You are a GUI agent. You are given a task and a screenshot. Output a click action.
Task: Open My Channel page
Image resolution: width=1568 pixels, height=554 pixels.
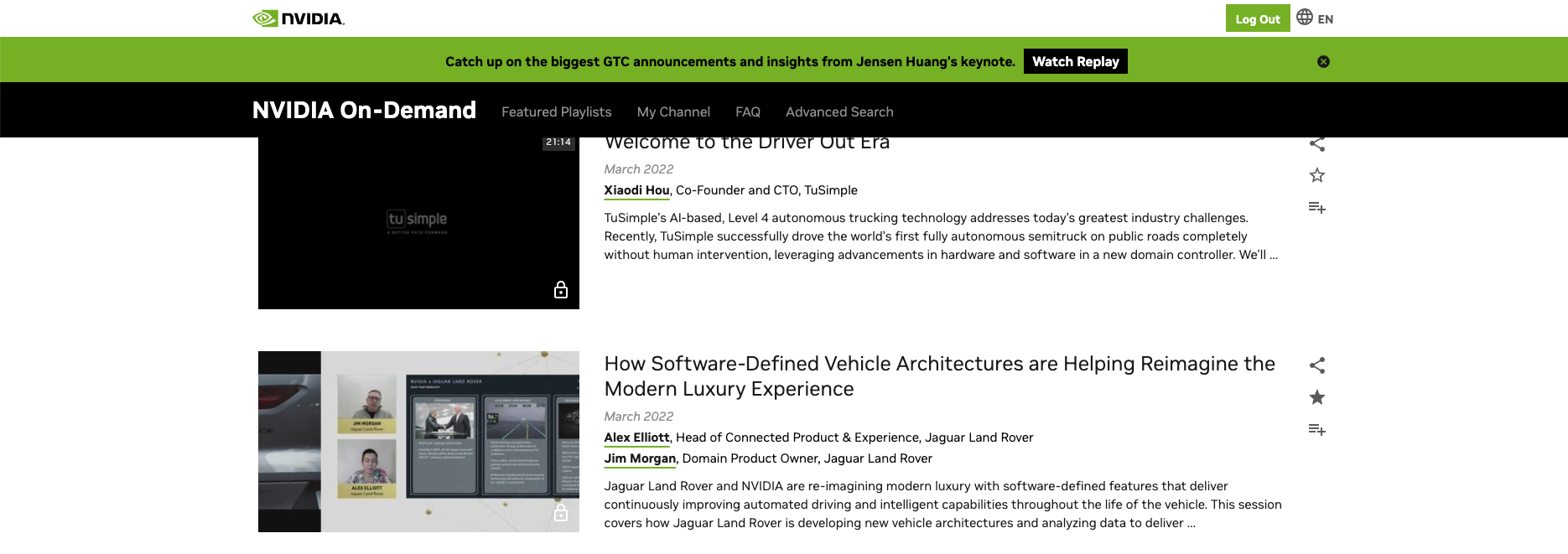click(673, 111)
